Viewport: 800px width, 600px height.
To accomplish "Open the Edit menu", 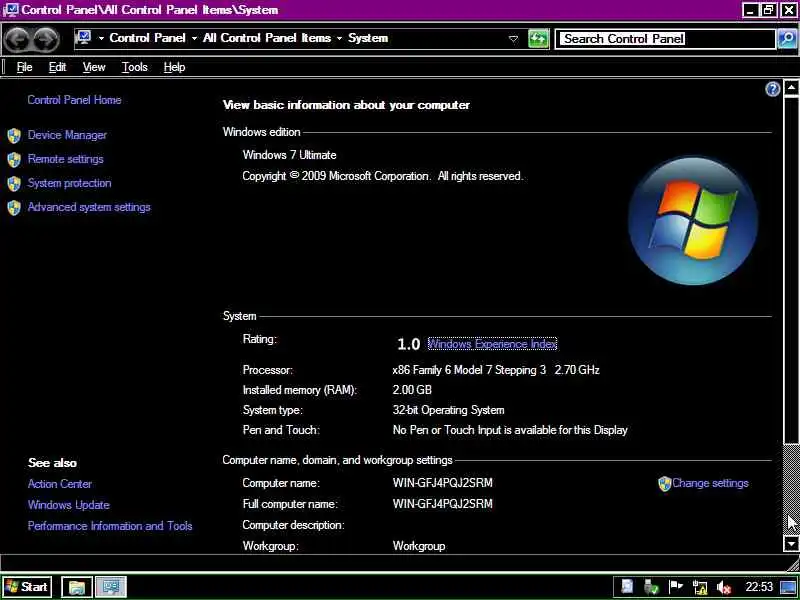I will coord(57,67).
